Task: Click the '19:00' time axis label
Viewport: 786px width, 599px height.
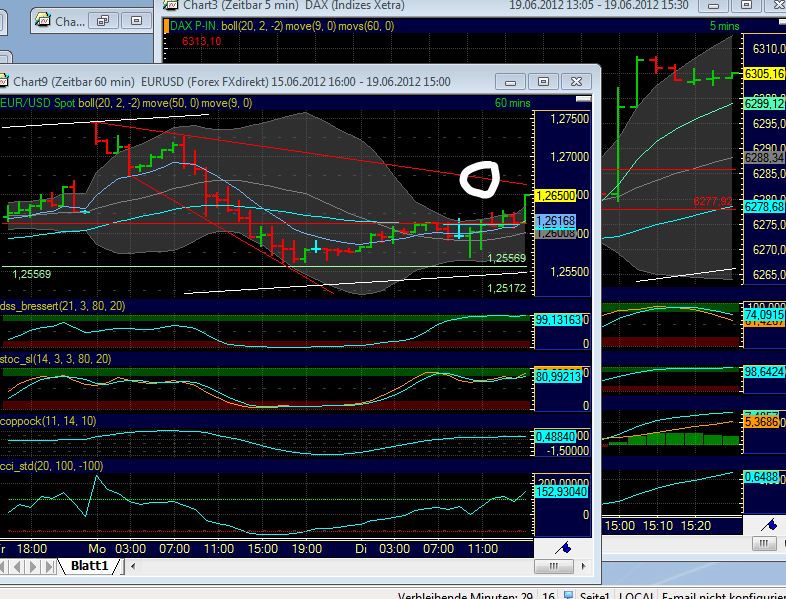Action: [307, 549]
